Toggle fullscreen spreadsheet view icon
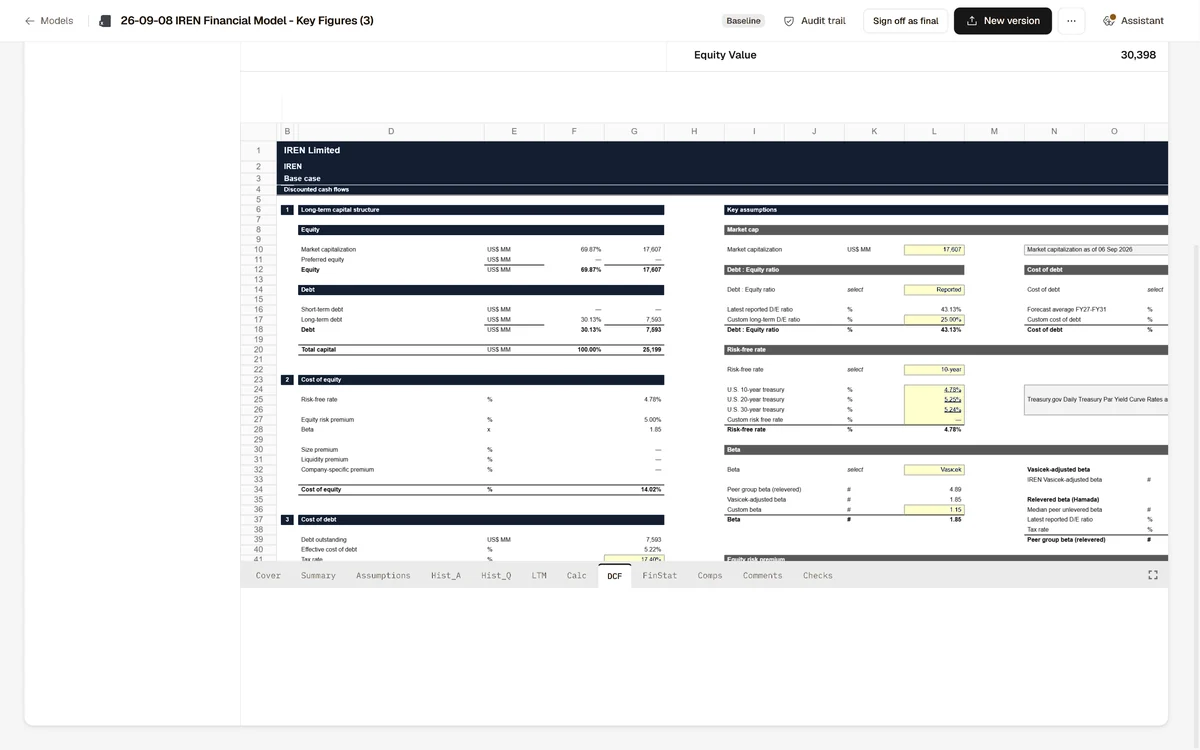The image size is (1200, 750). (1152, 575)
